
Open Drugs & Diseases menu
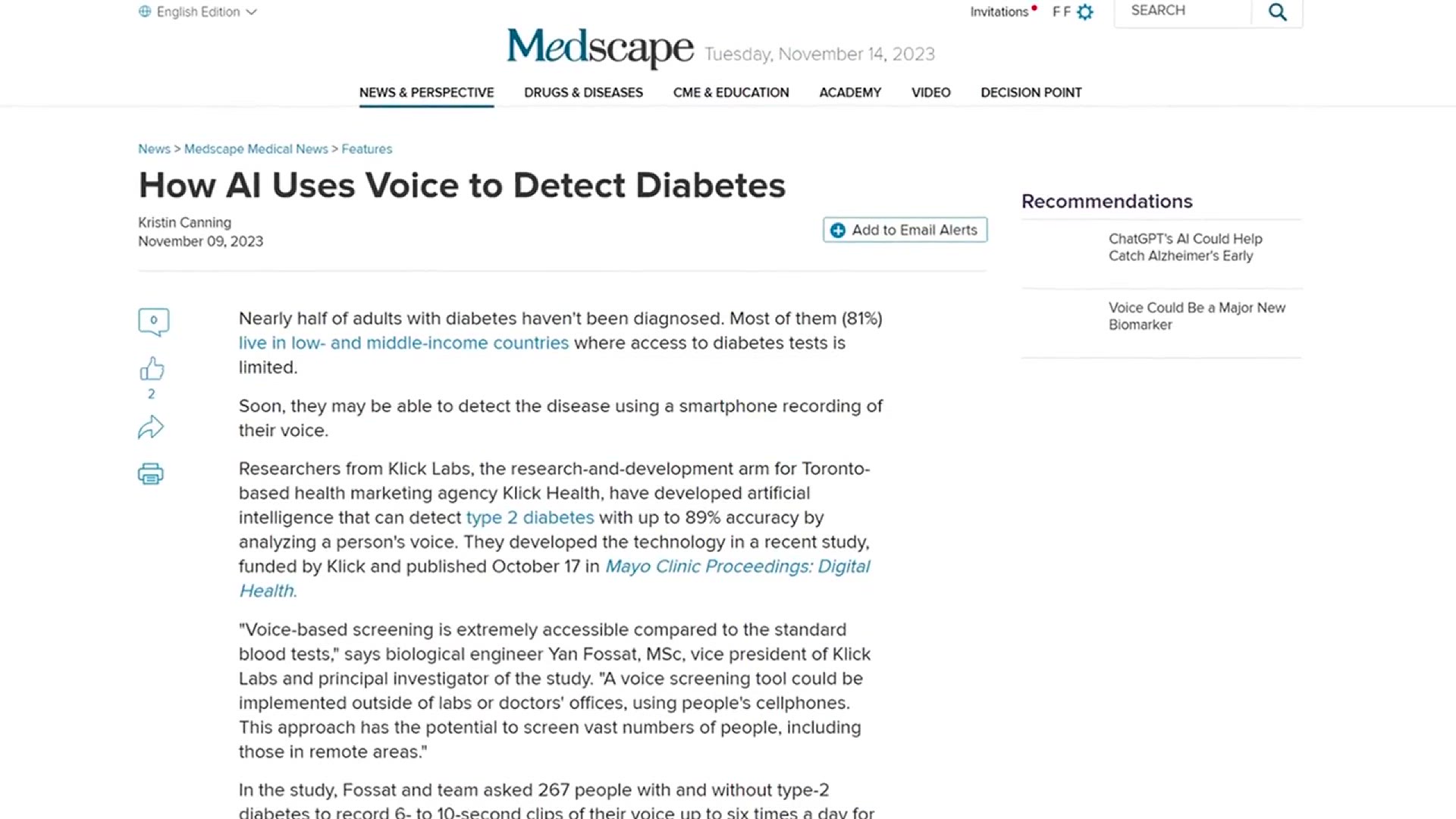[583, 93]
